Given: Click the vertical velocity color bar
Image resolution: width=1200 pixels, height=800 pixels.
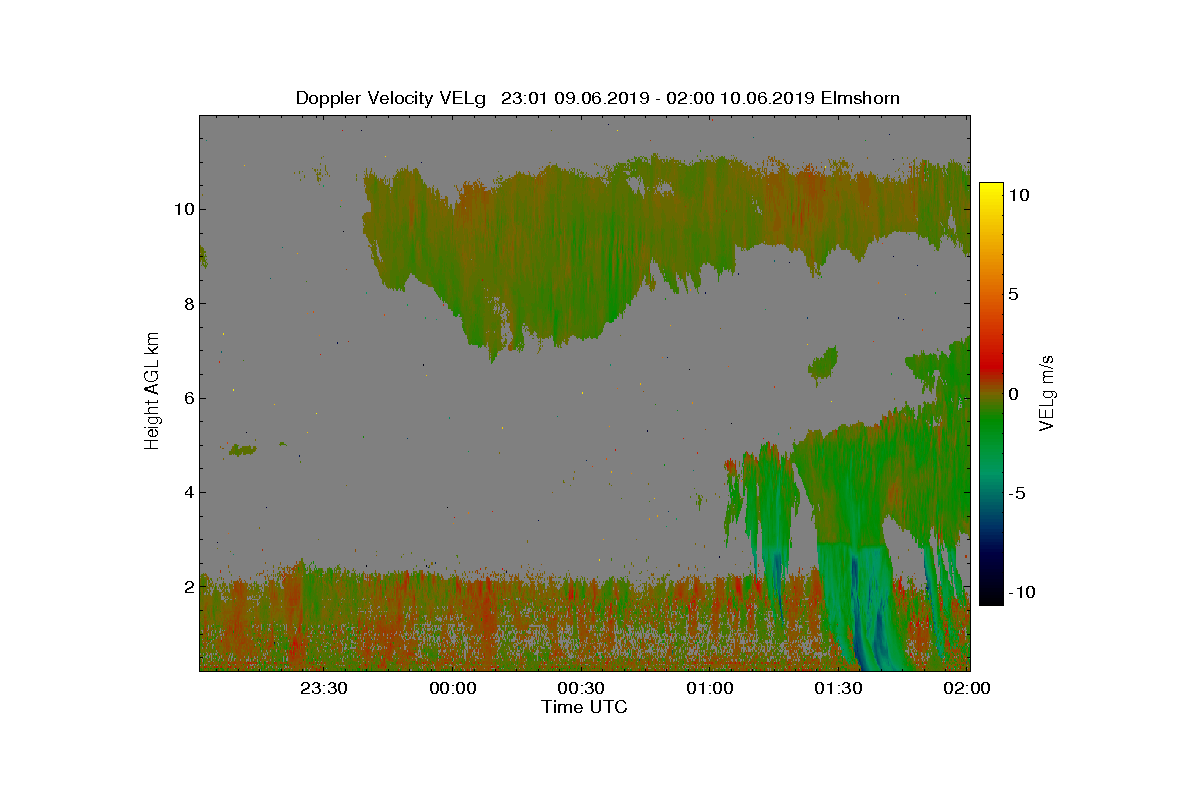Looking at the screenshot, I should tap(991, 393).
